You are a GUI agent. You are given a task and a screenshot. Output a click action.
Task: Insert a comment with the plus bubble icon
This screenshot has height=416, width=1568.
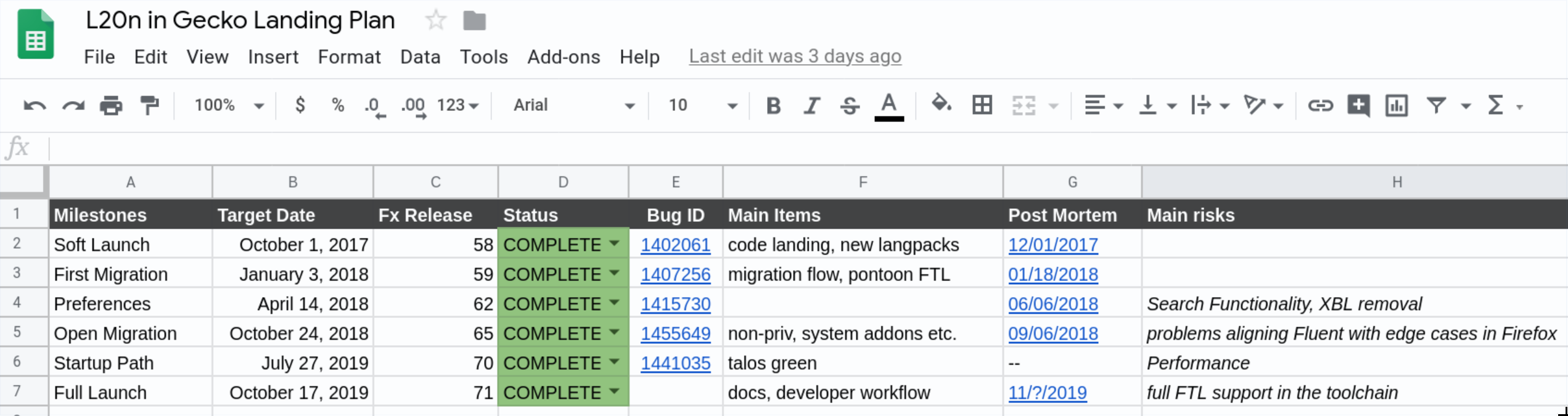coord(1358,105)
